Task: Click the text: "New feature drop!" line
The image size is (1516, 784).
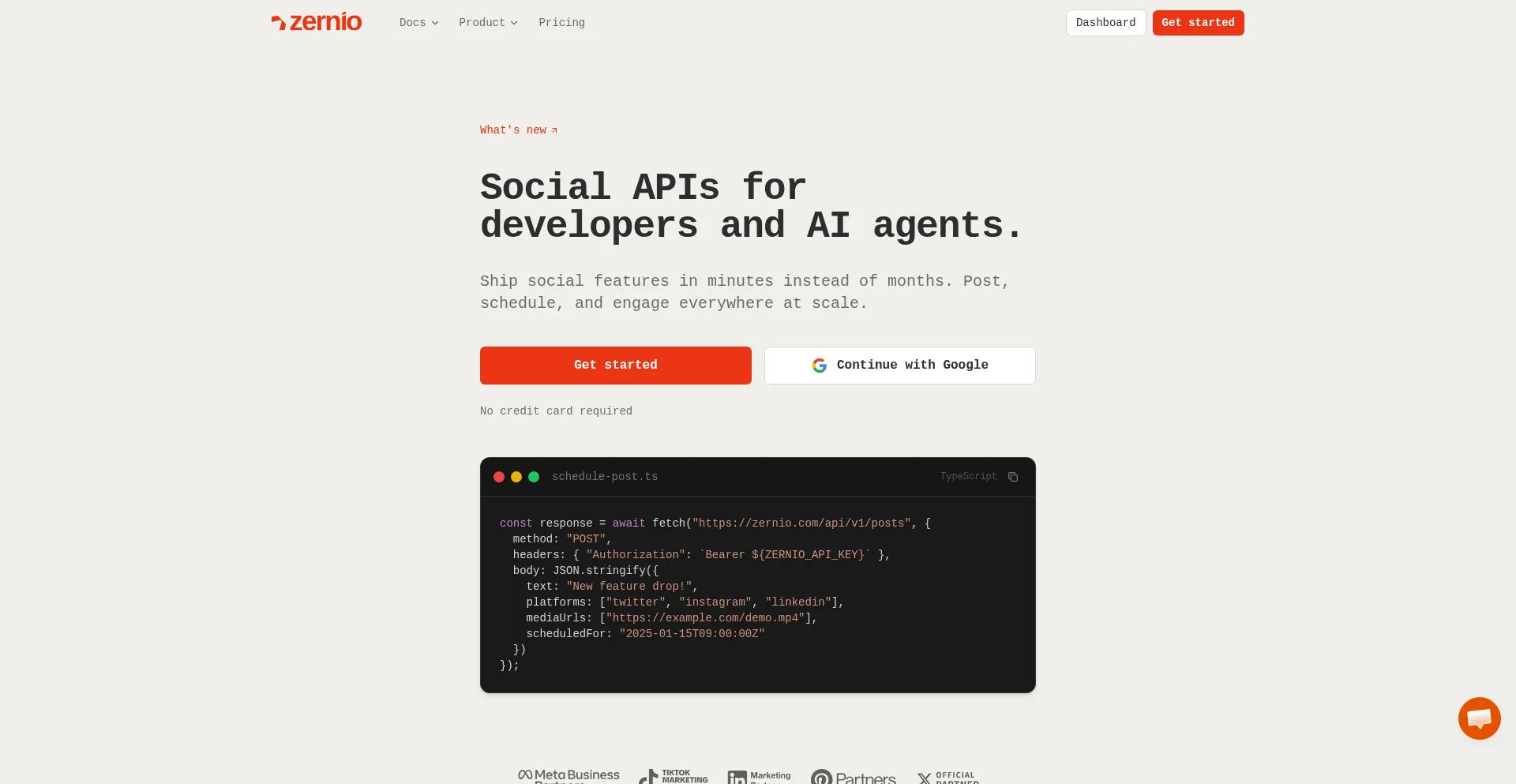Action: [x=613, y=587]
